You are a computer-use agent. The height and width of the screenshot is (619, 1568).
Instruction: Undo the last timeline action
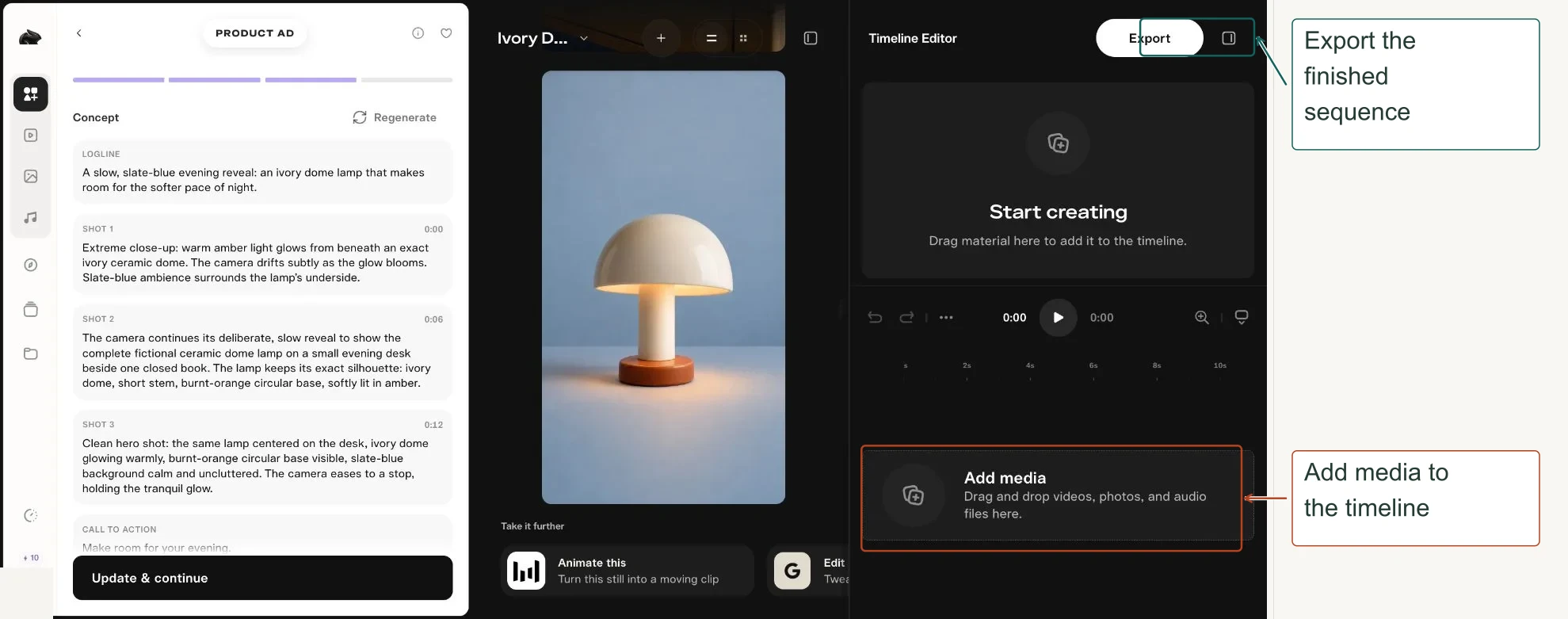coord(875,318)
